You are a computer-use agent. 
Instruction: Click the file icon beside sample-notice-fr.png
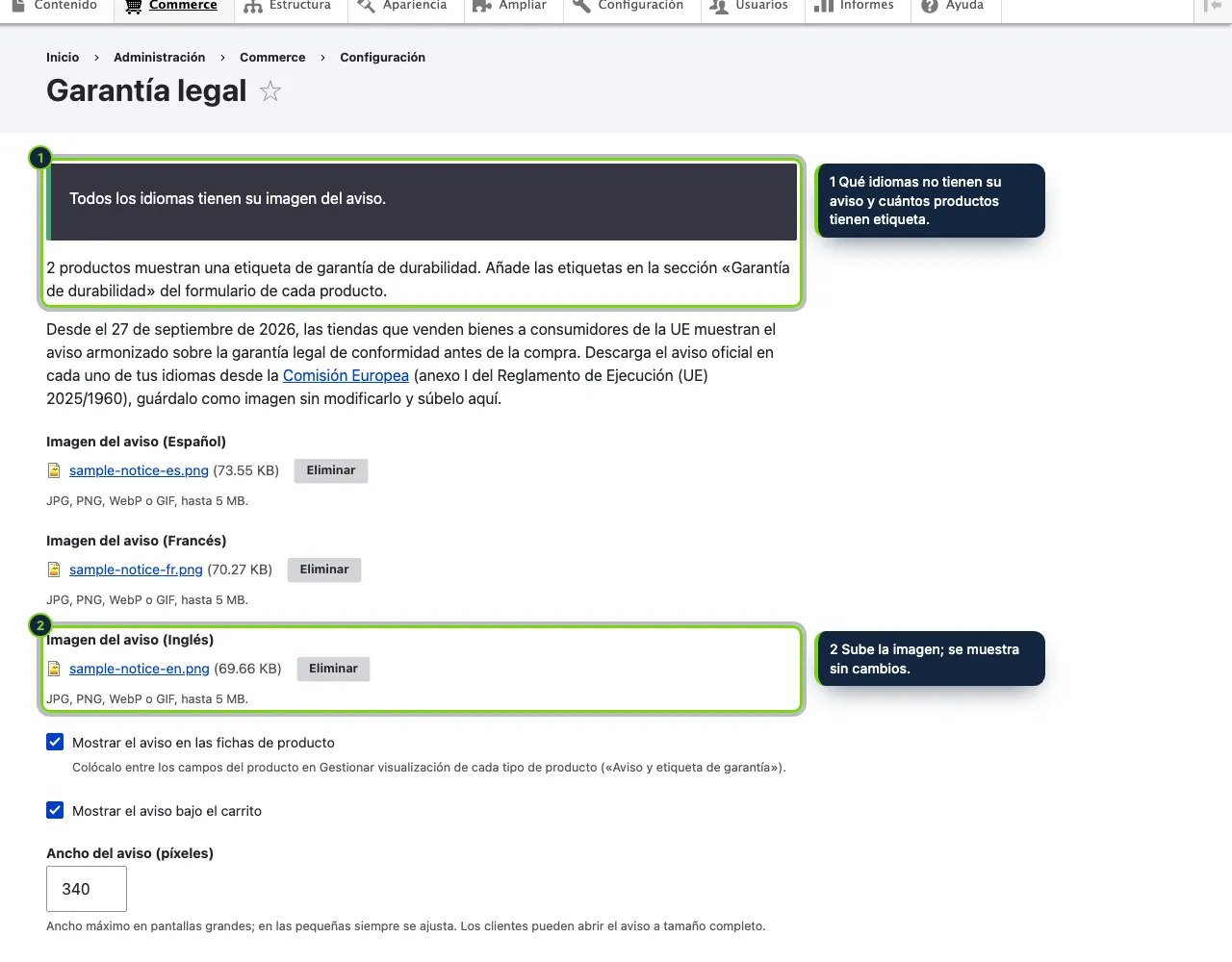point(54,570)
